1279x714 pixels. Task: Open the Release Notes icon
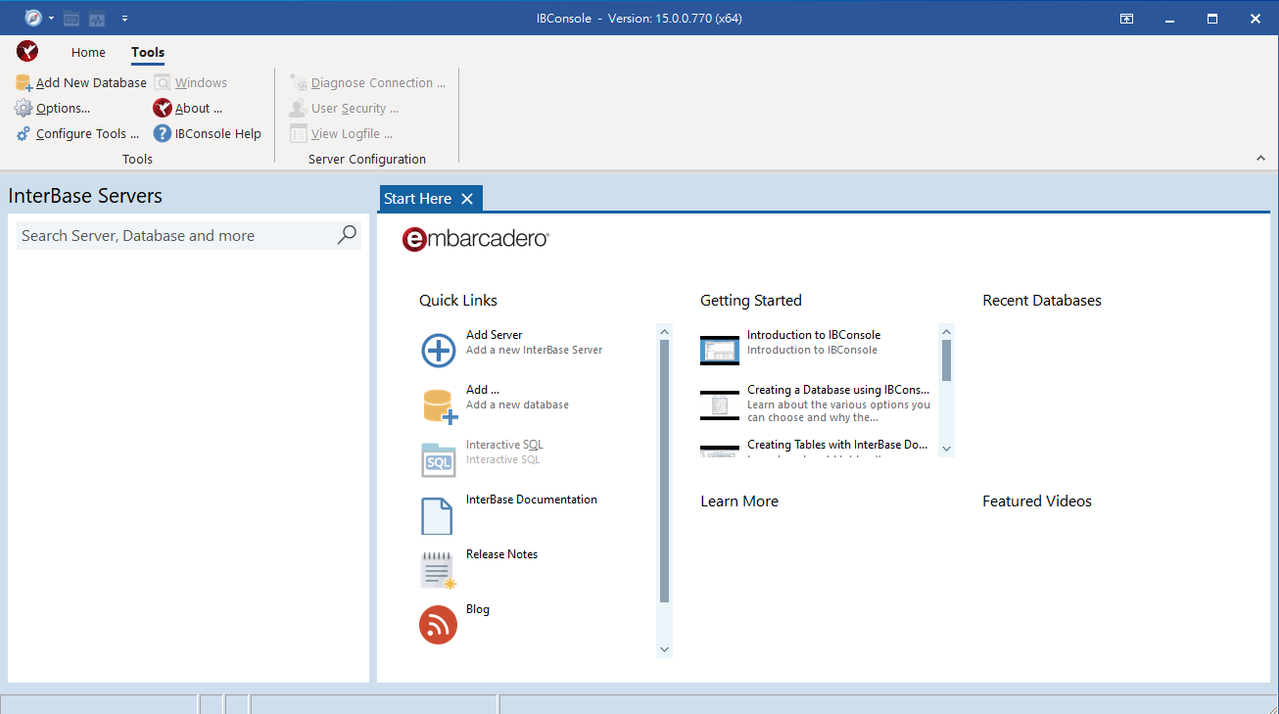pos(438,570)
